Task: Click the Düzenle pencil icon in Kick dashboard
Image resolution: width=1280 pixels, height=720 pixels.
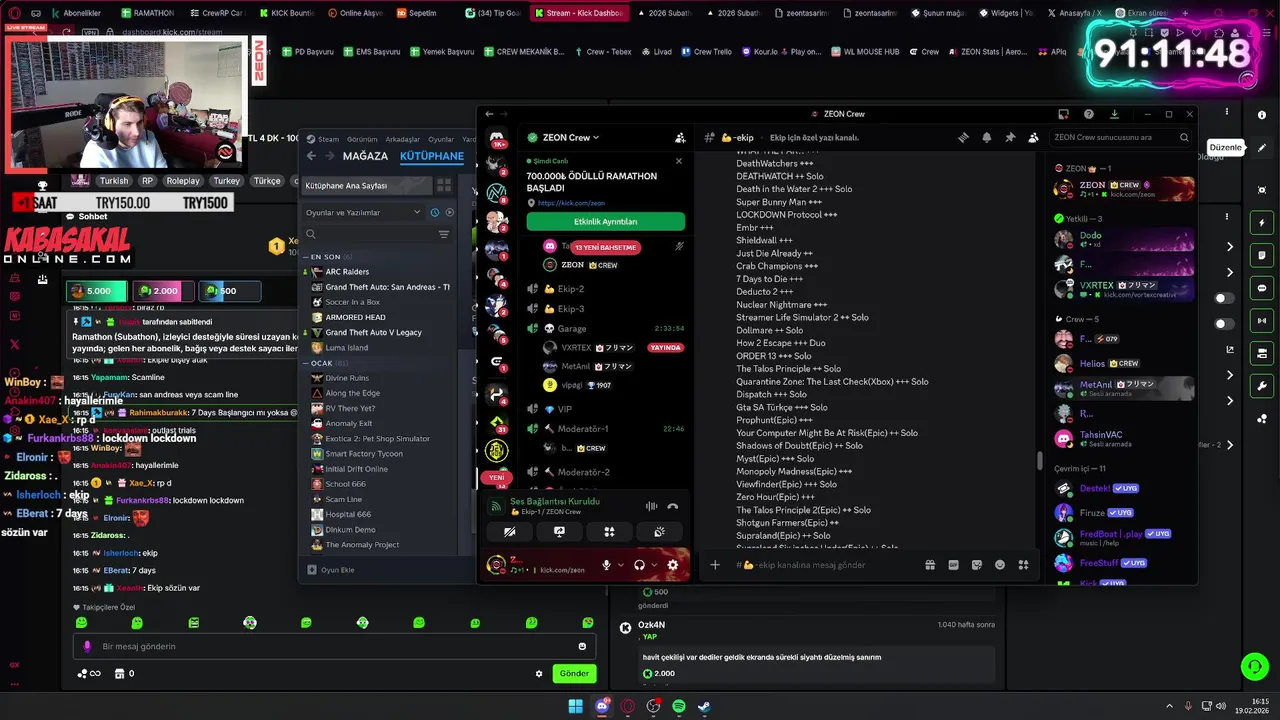Action: 1262,148
